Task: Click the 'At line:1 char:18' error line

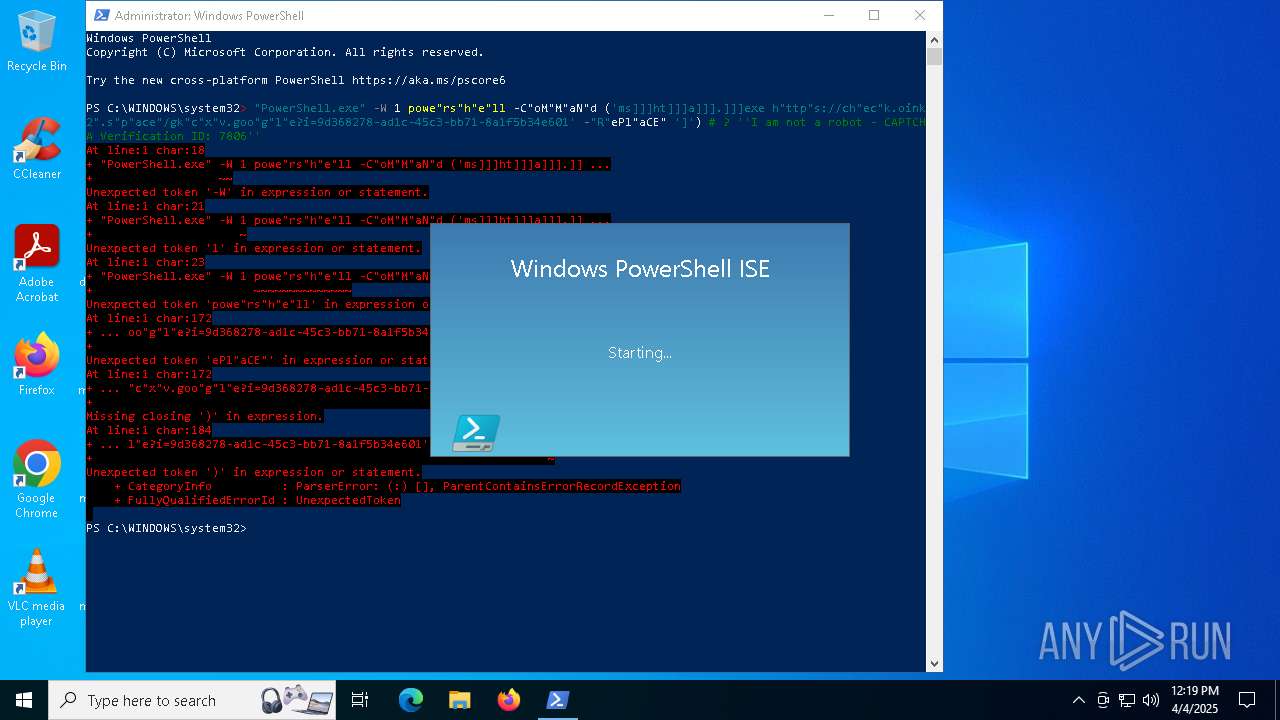Action: (145, 149)
